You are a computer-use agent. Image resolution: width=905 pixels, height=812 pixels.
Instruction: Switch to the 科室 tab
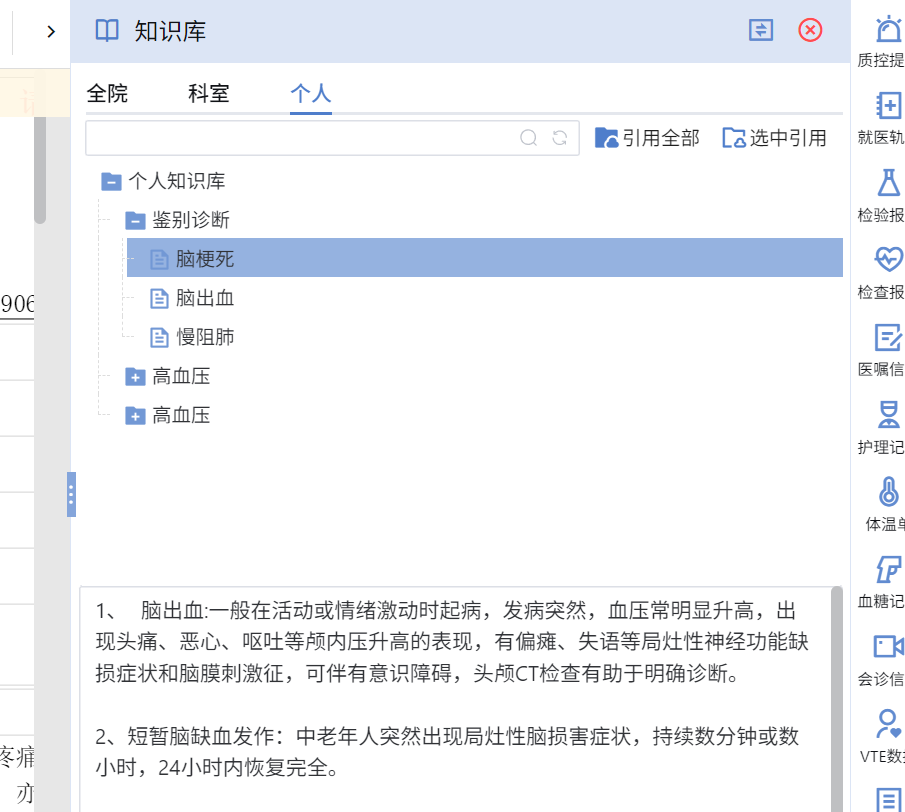(209, 94)
